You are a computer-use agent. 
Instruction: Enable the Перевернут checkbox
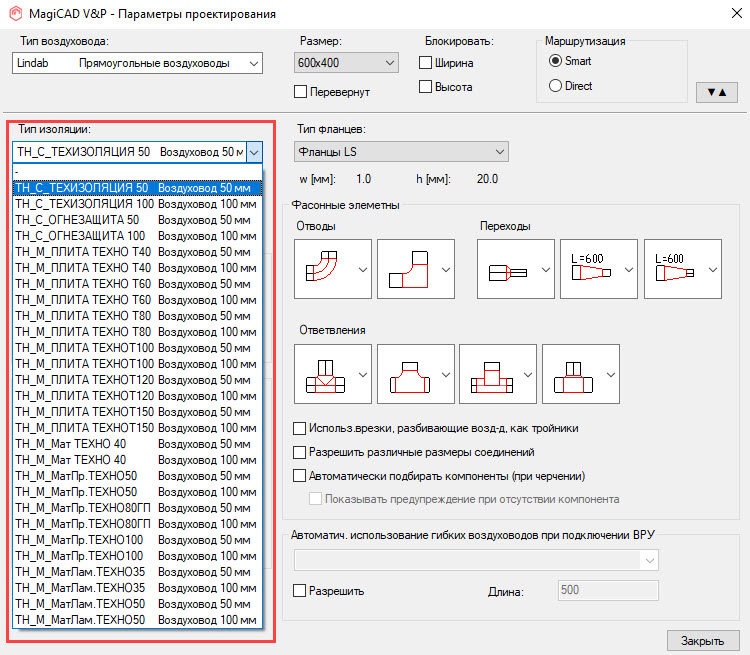pyautogui.click(x=301, y=92)
